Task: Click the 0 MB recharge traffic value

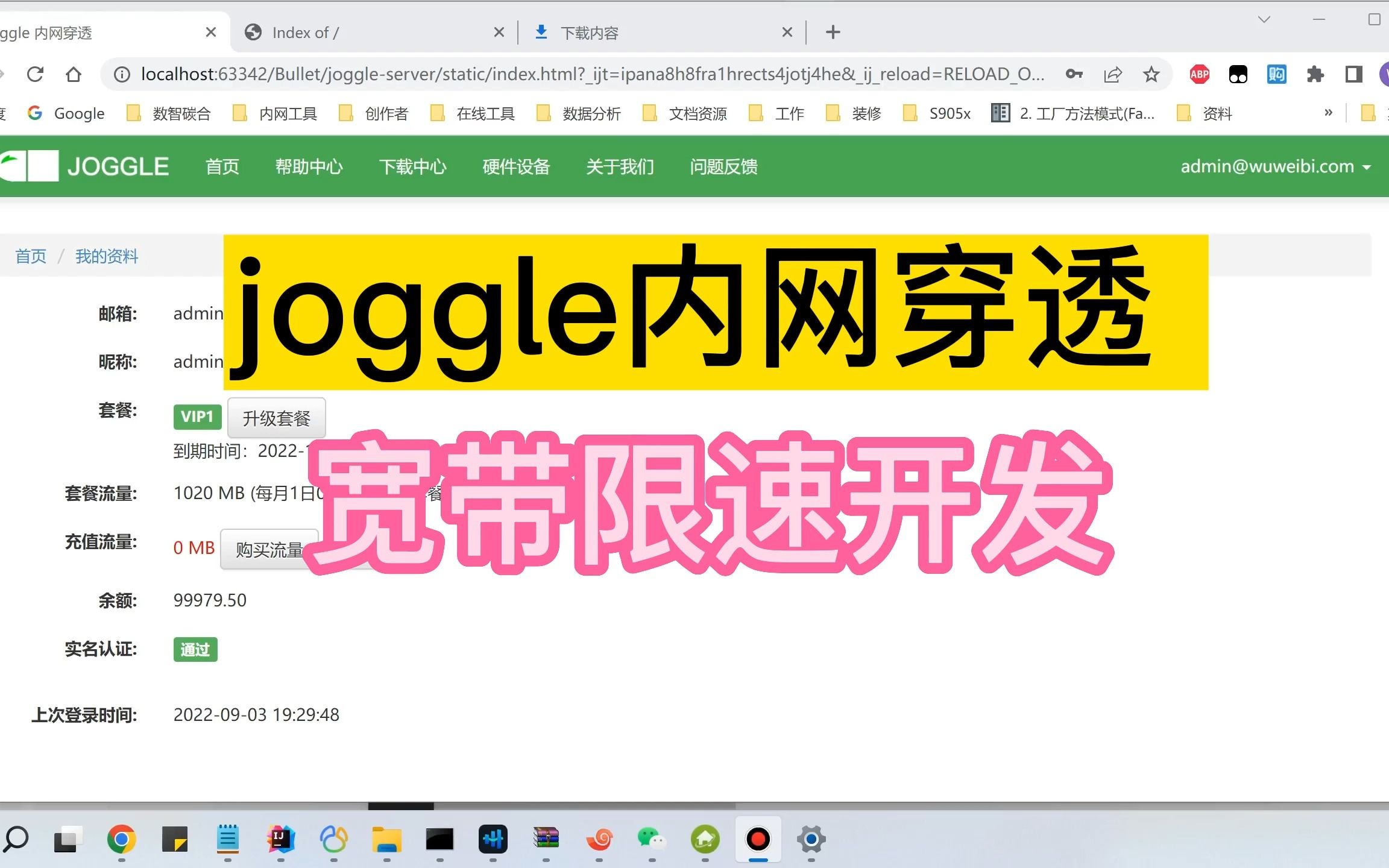Action: pos(194,548)
